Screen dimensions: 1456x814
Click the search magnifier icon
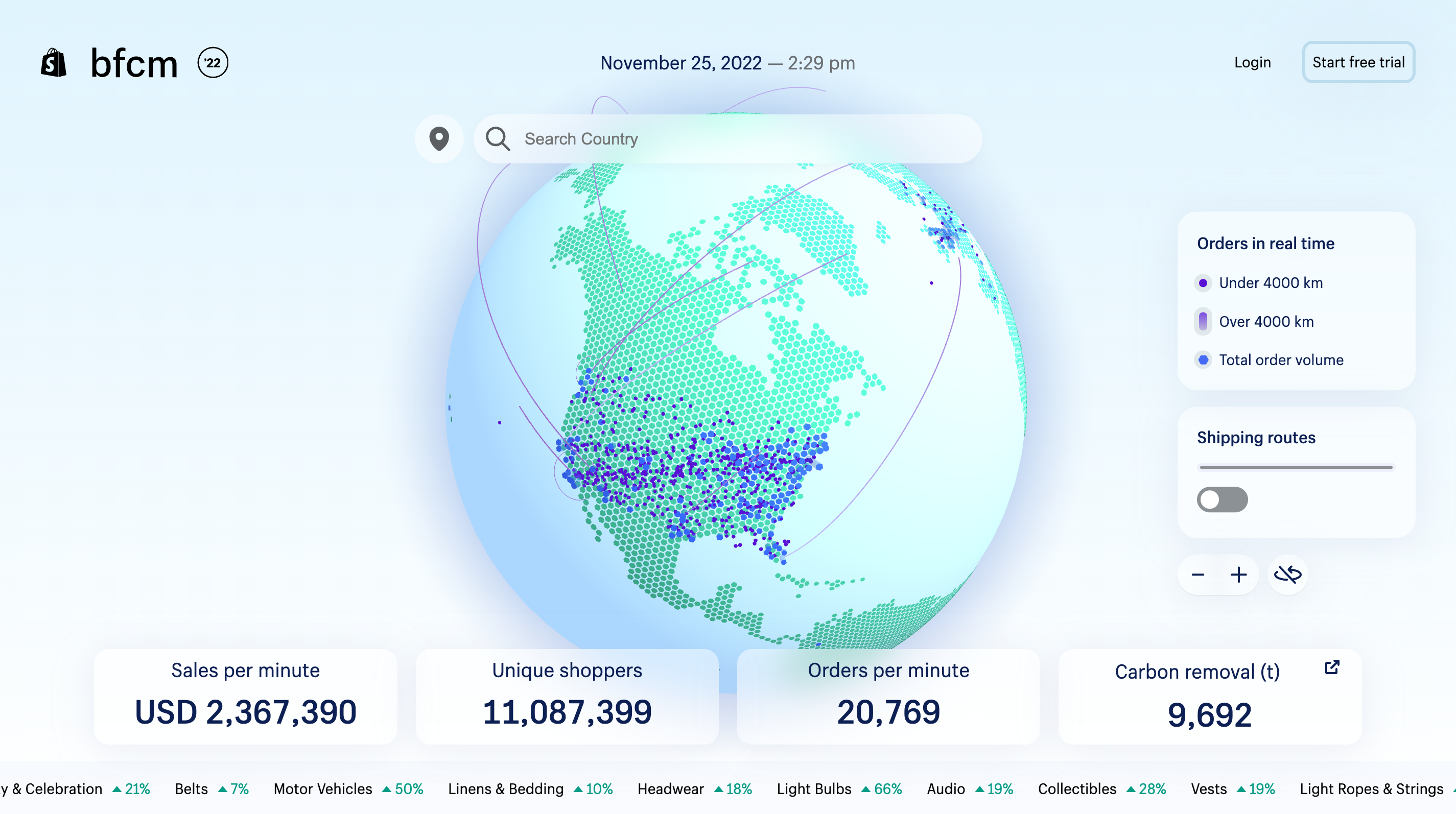point(497,139)
